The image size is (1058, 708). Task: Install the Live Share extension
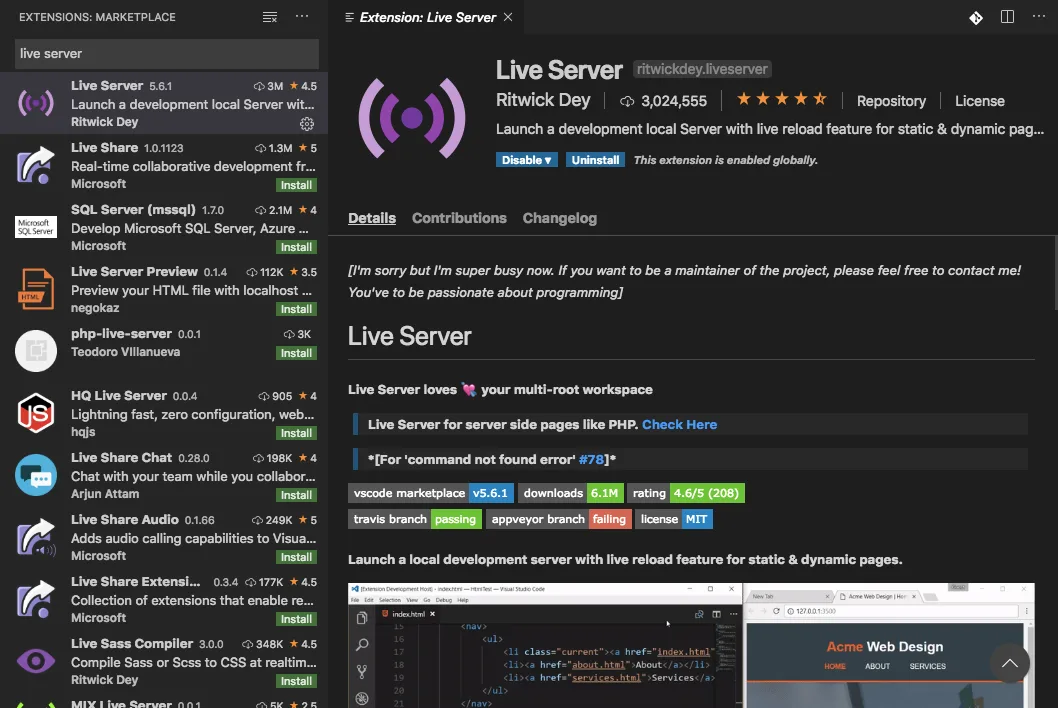tap(296, 185)
